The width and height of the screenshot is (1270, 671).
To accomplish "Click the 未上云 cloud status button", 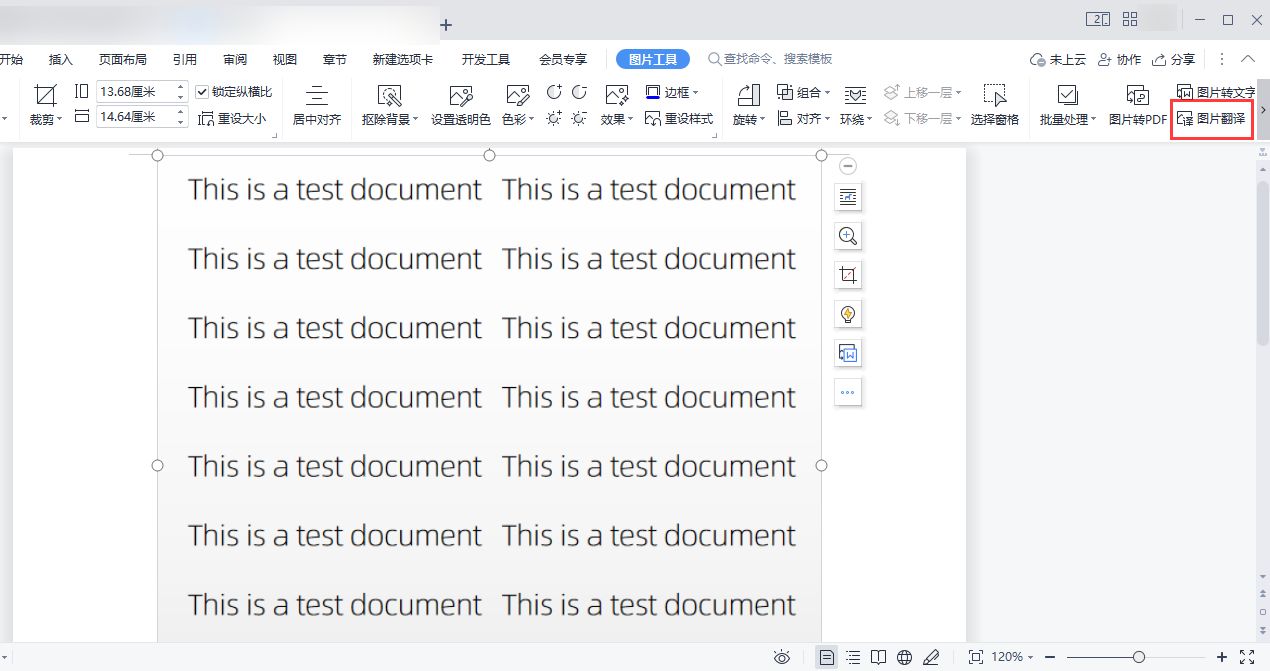I will pos(1059,60).
